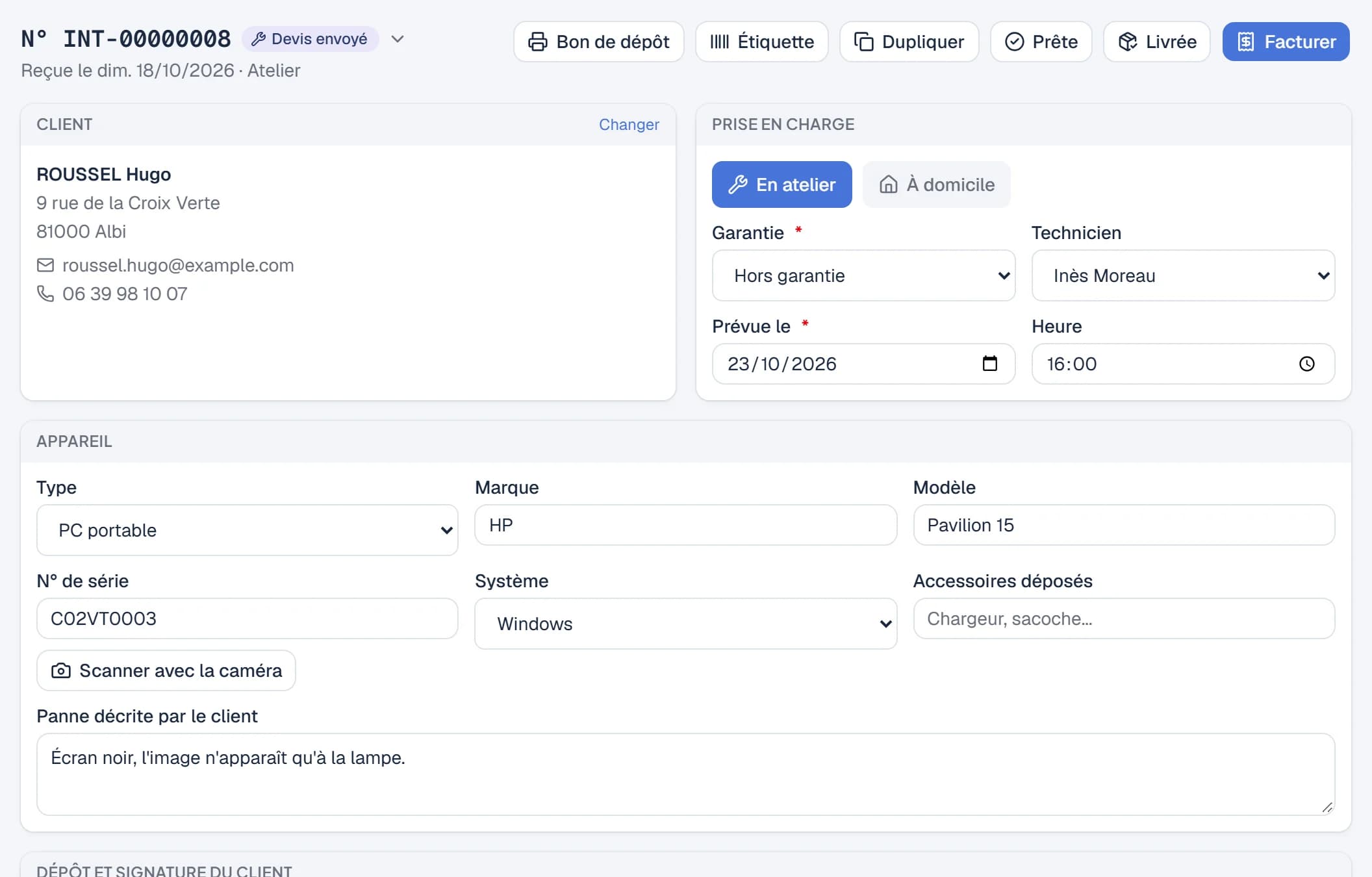Click the phone icon beside the number
The width and height of the screenshot is (1372, 877).
45,294
